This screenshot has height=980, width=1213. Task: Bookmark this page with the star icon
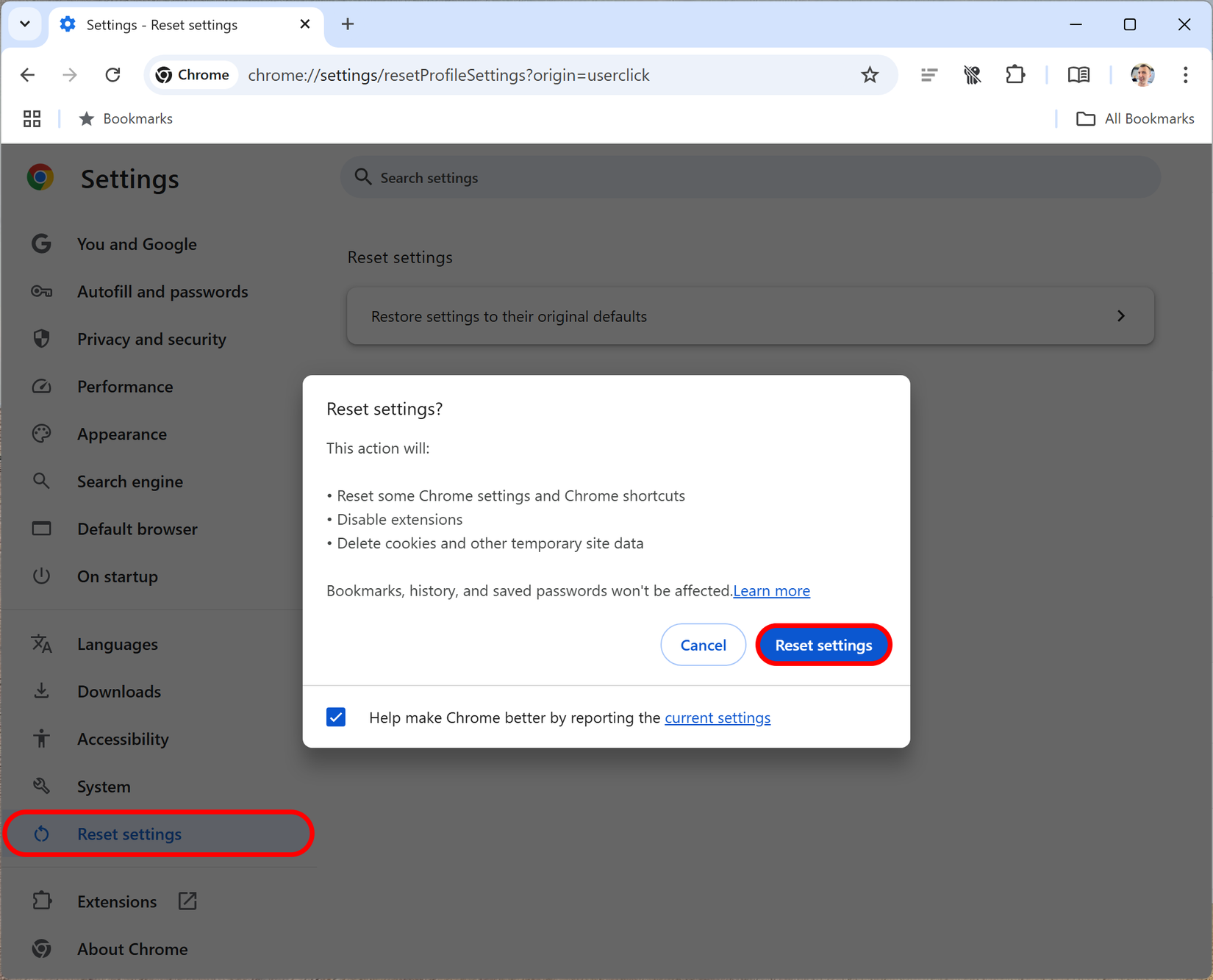pos(870,74)
